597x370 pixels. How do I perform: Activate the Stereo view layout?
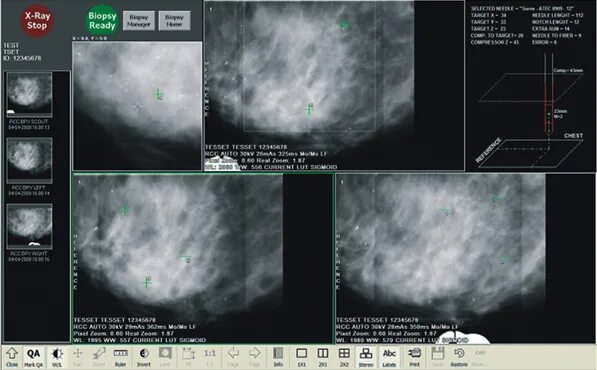(366, 357)
